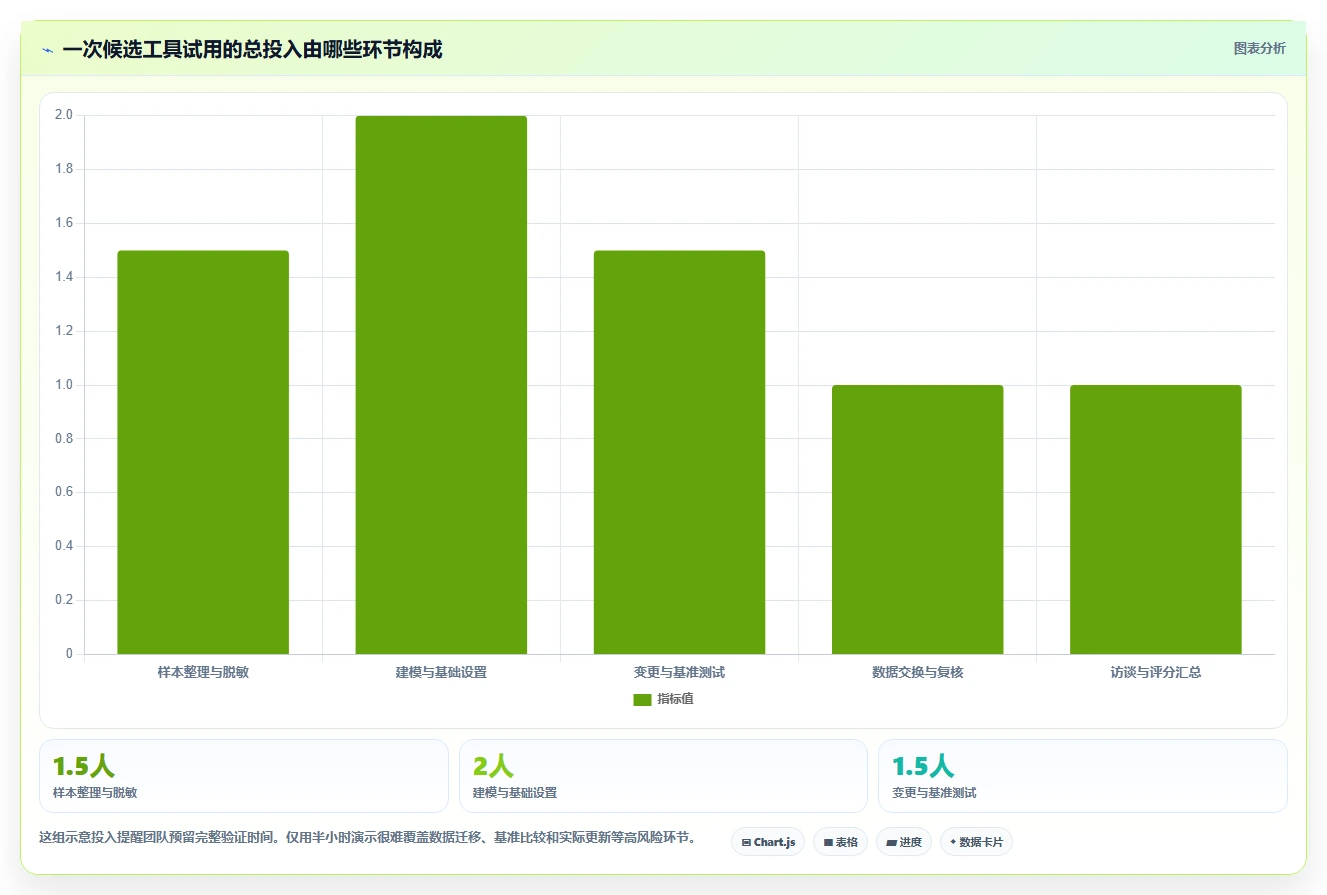This screenshot has height=895, width=1327.
Task: Click the 进度 tag chip
Action: tap(904, 842)
